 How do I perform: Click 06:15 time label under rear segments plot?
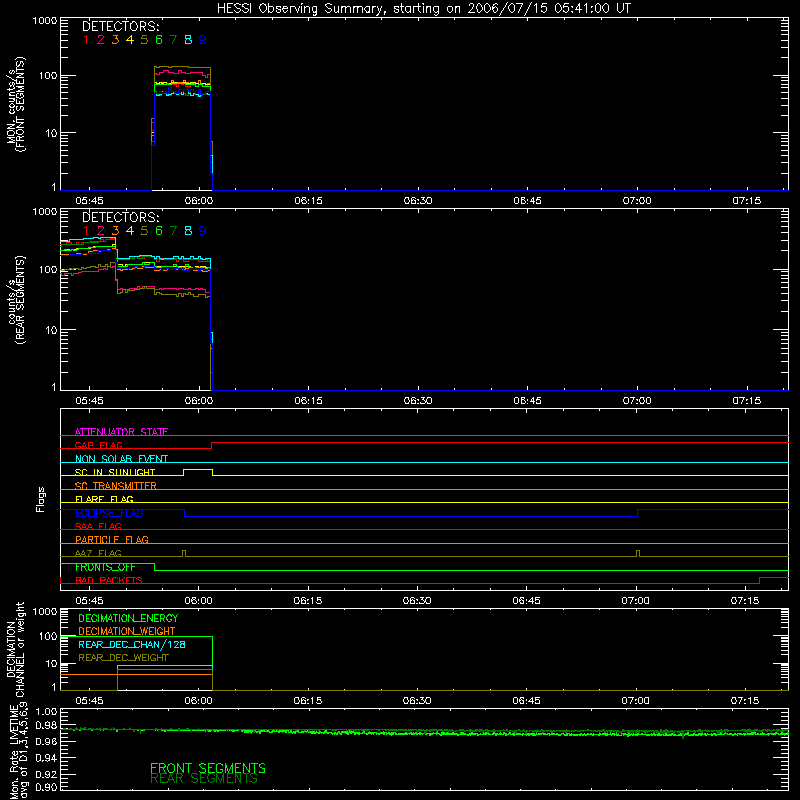[308, 401]
